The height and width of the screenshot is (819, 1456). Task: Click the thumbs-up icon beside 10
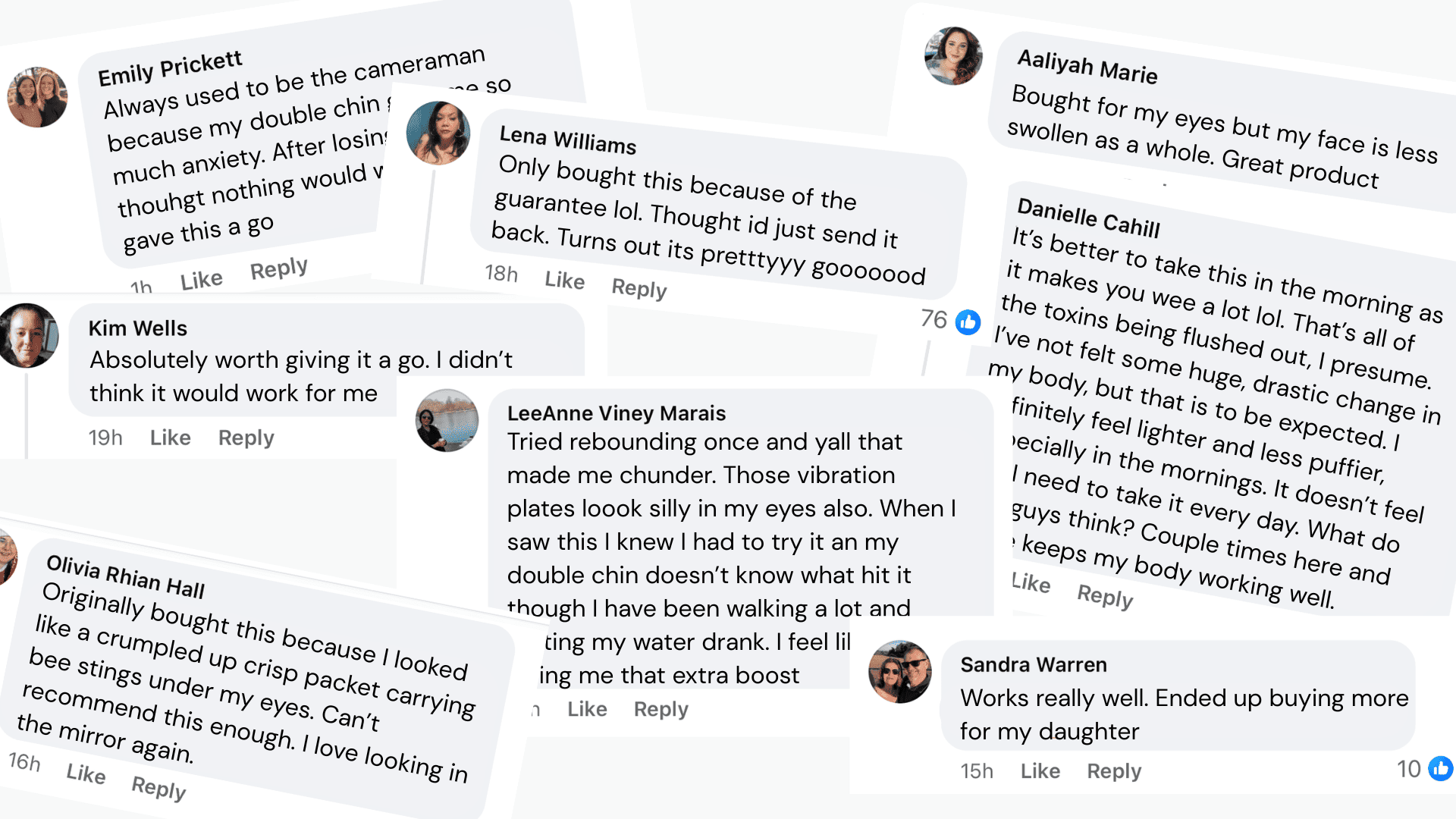(x=1440, y=769)
